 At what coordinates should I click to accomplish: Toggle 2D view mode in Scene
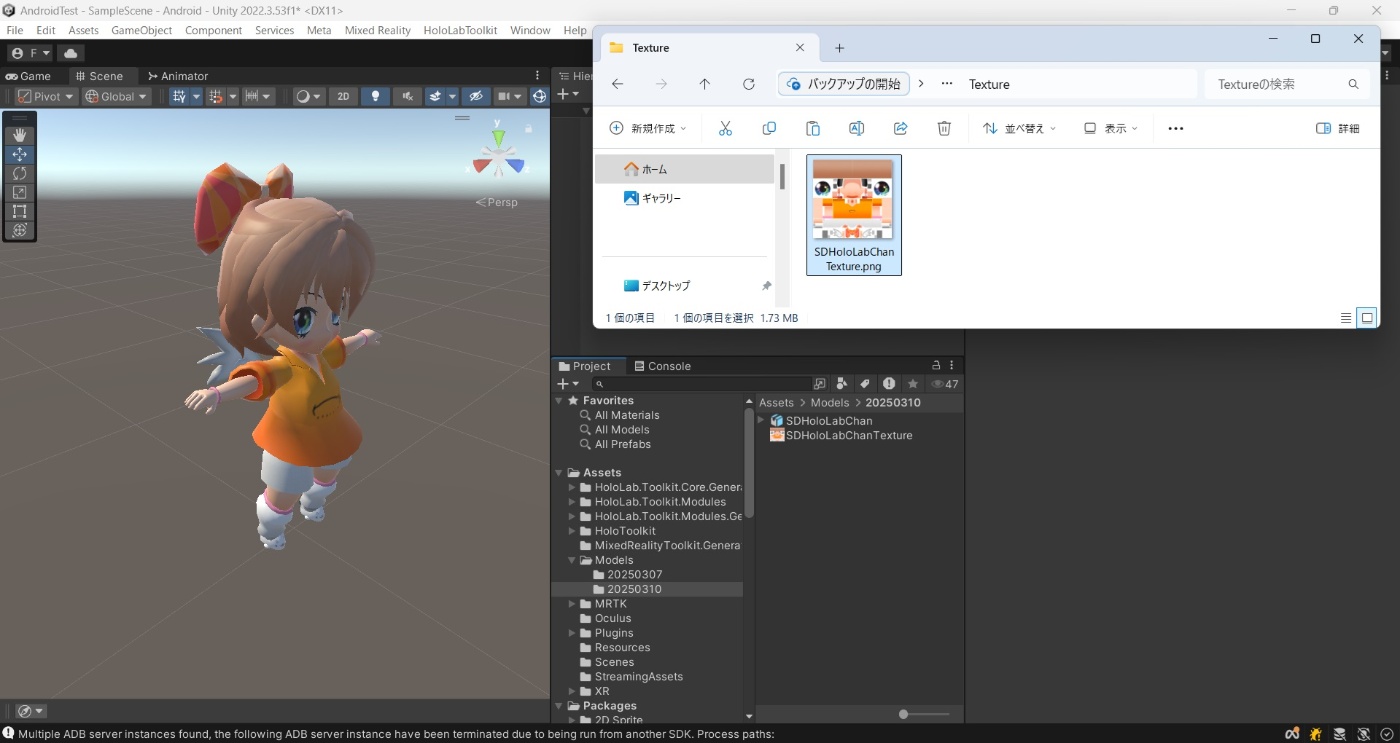(343, 96)
